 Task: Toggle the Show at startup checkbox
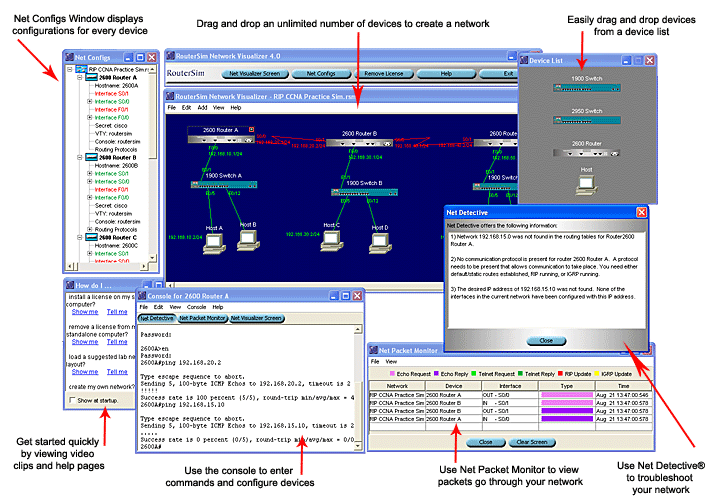72,400
